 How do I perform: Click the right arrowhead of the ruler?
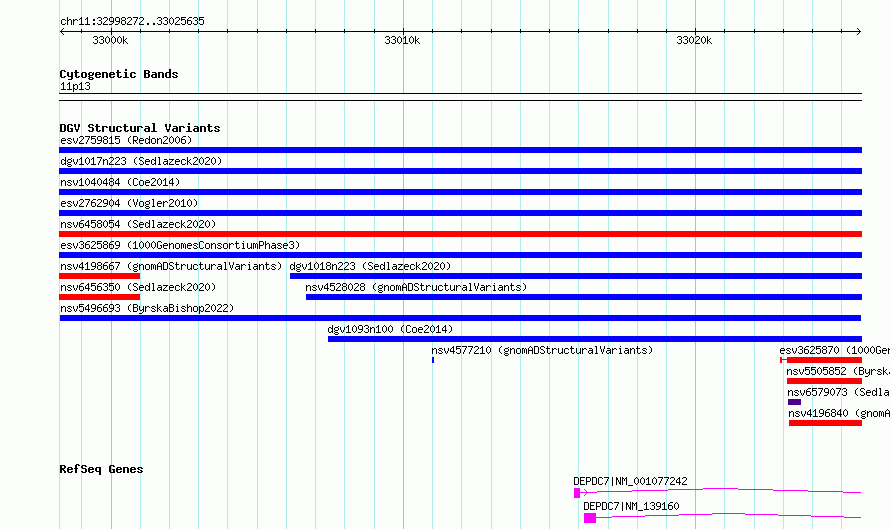[859, 31]
